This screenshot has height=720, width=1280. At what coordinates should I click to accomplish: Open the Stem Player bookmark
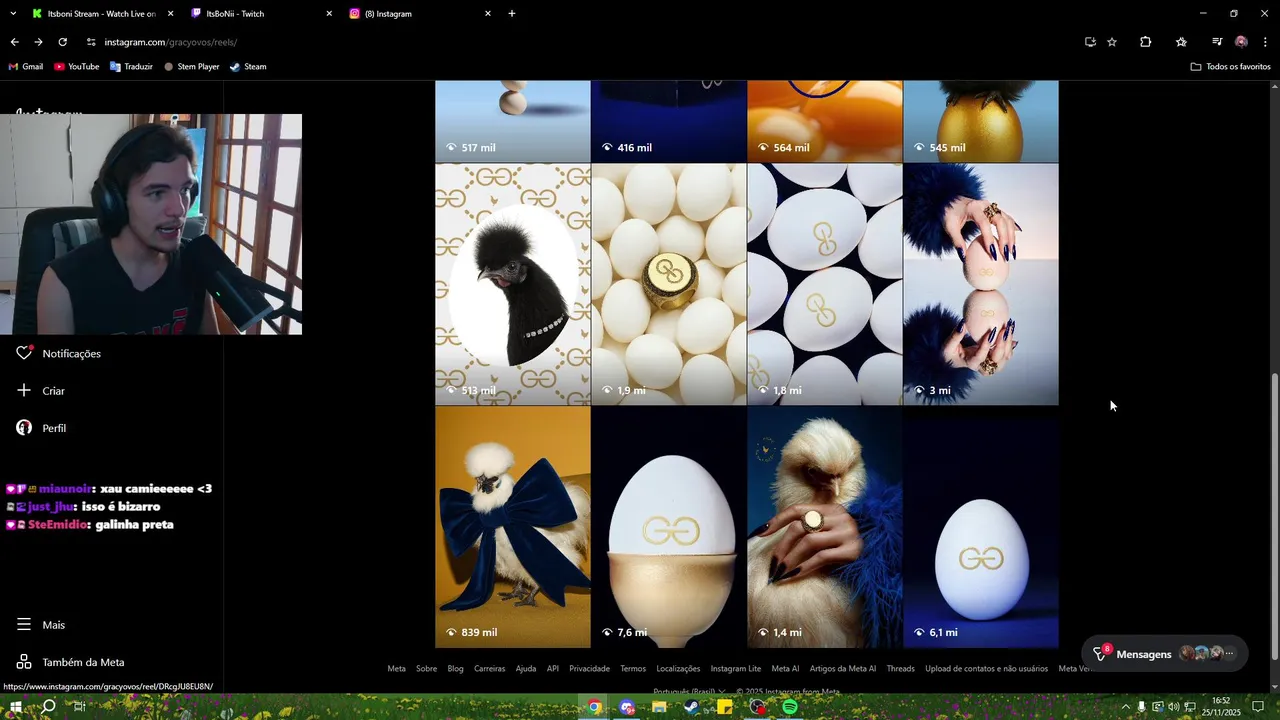[191, 67]
